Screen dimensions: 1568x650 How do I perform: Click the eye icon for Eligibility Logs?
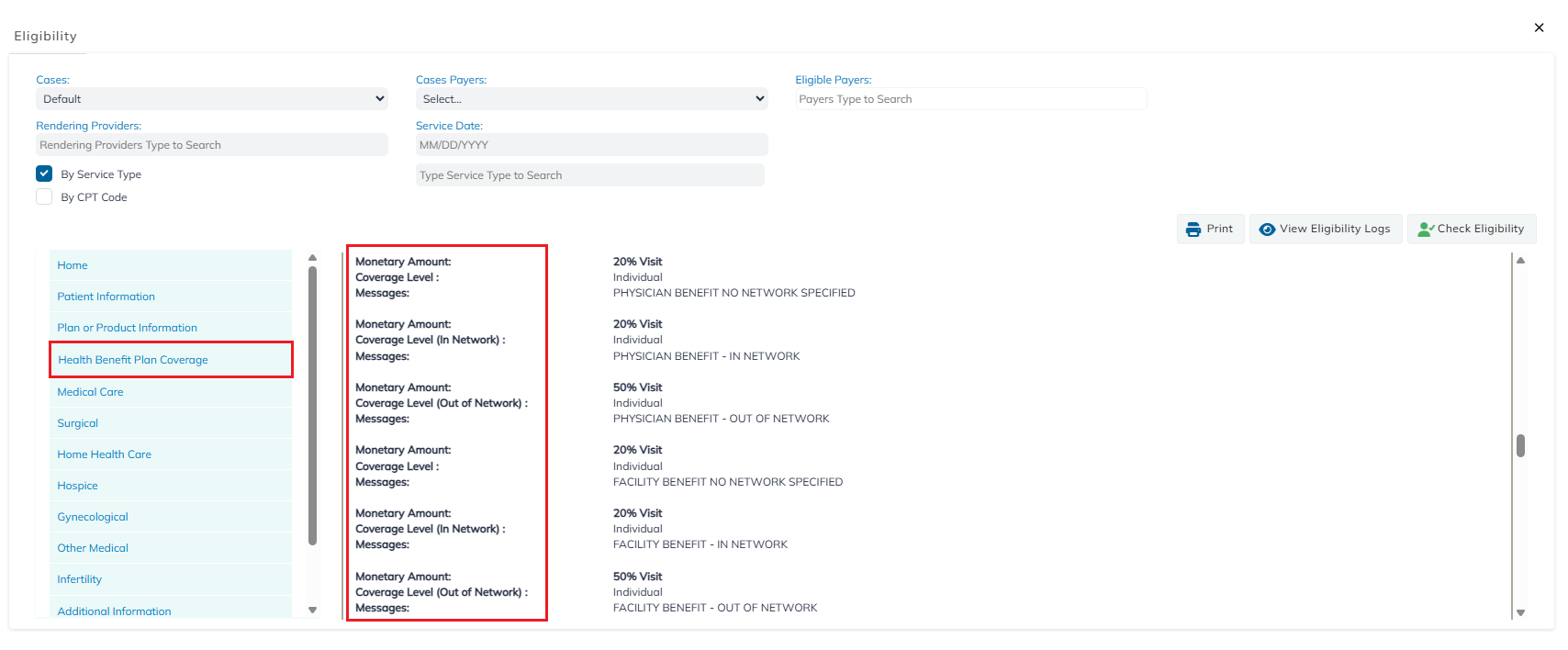[1267, 230]
